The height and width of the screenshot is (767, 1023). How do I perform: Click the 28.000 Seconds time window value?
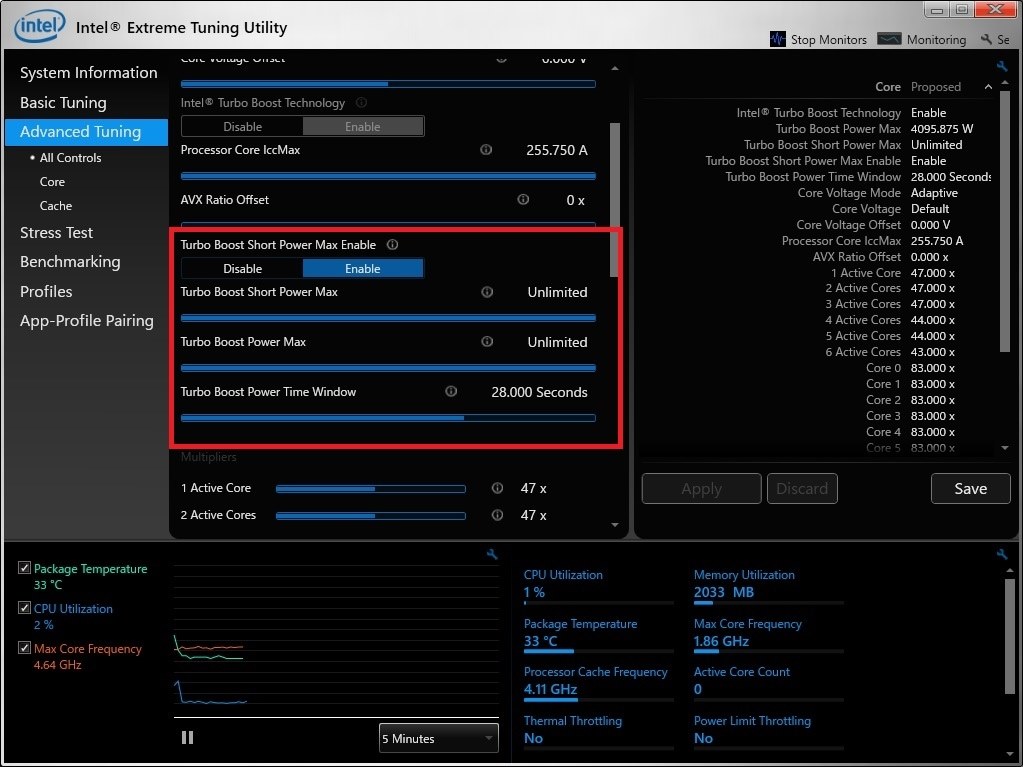[x=539, y=392]
